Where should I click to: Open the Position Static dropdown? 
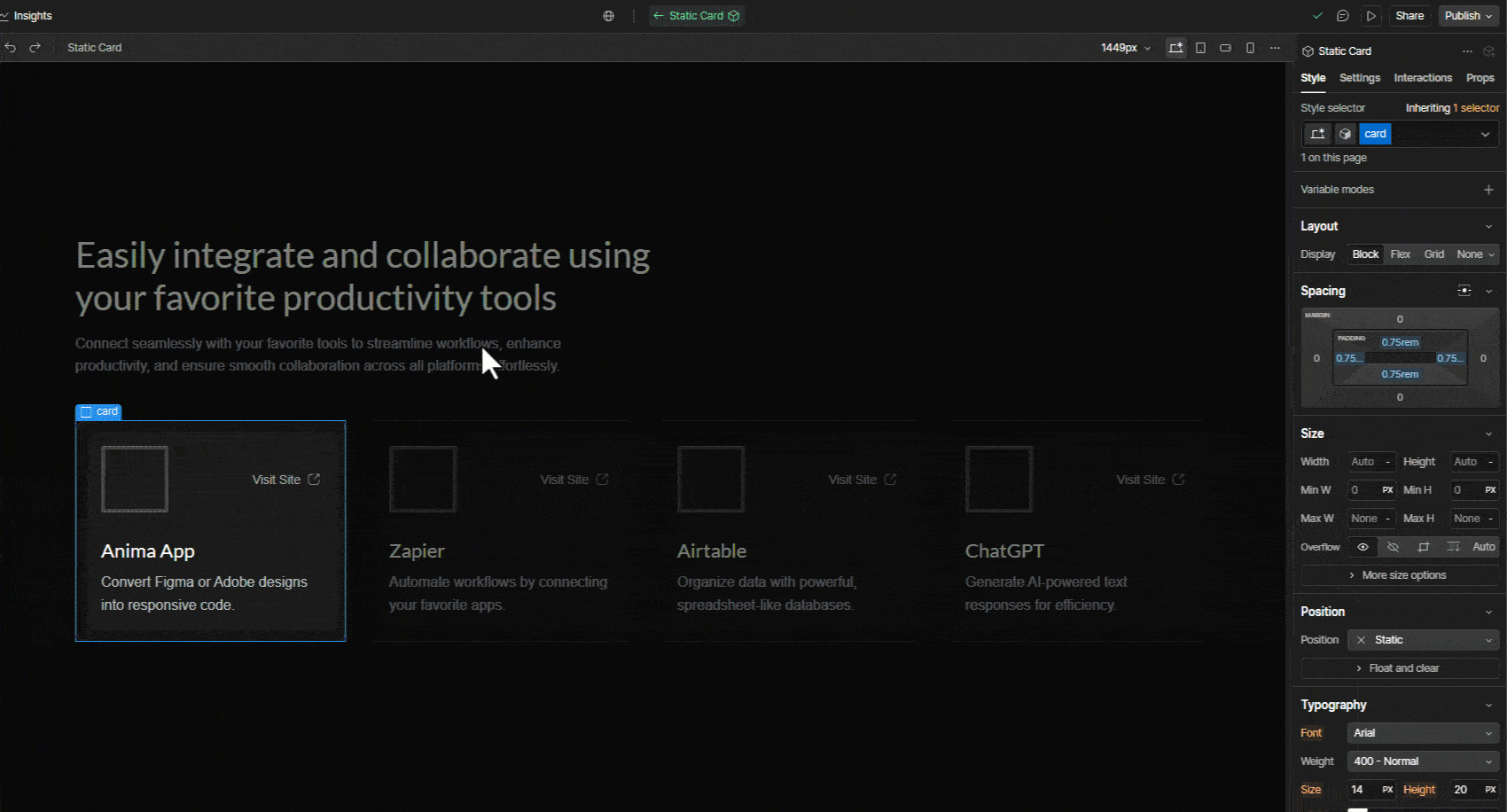coord(1423,640)
